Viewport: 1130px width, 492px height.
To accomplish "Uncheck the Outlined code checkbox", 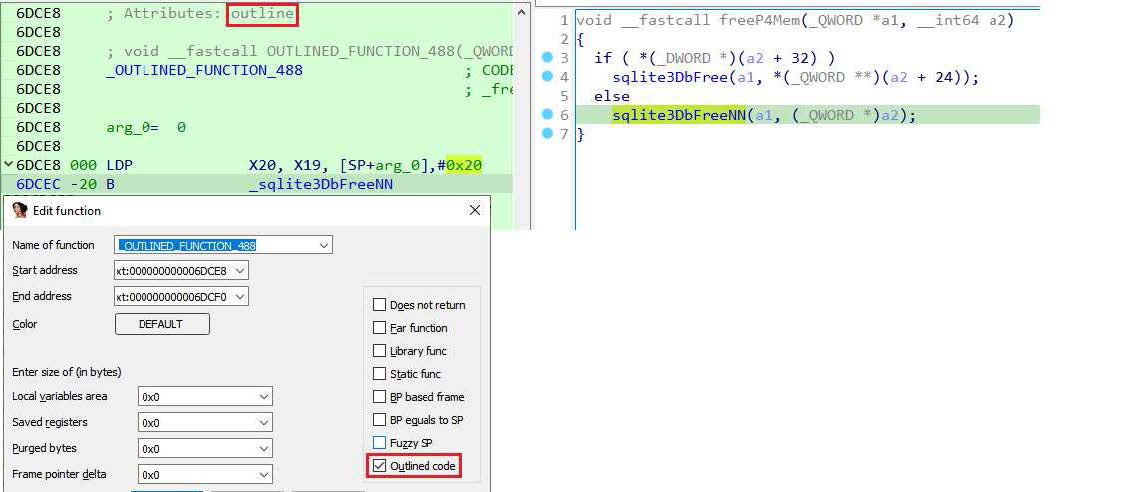I will [379, 466].
